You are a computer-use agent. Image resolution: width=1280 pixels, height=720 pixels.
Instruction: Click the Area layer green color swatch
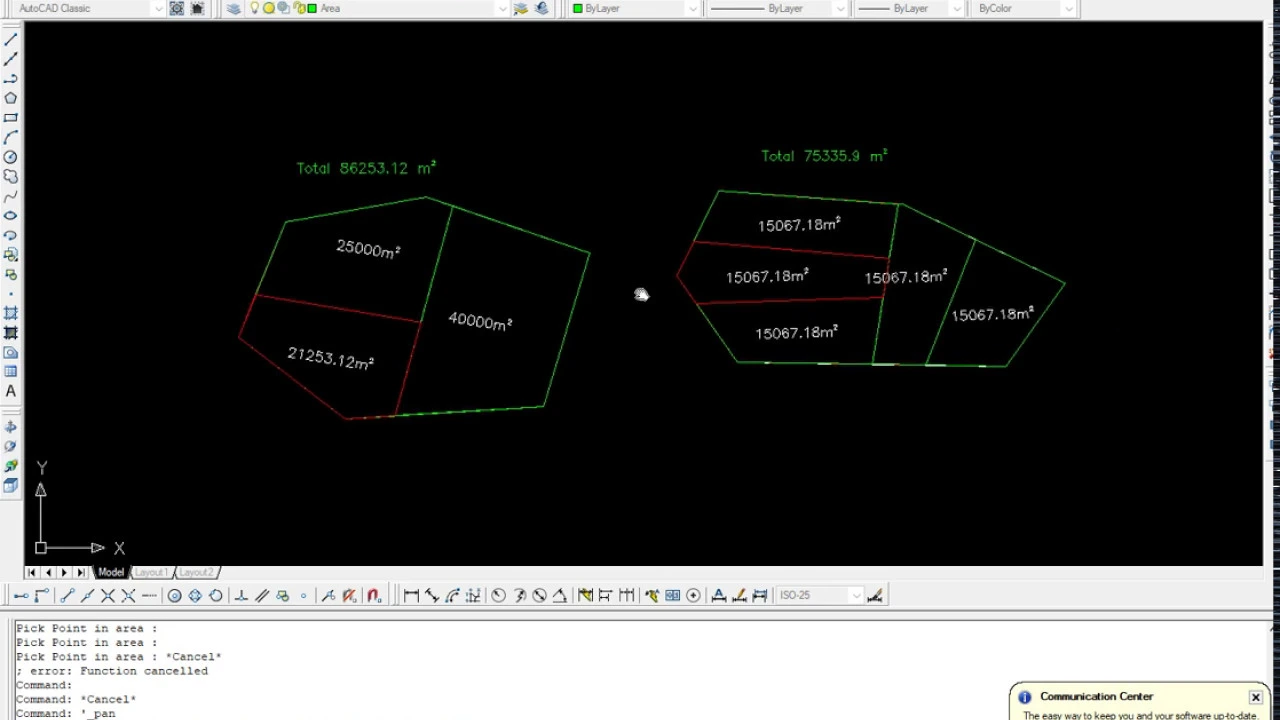(312, 8)
